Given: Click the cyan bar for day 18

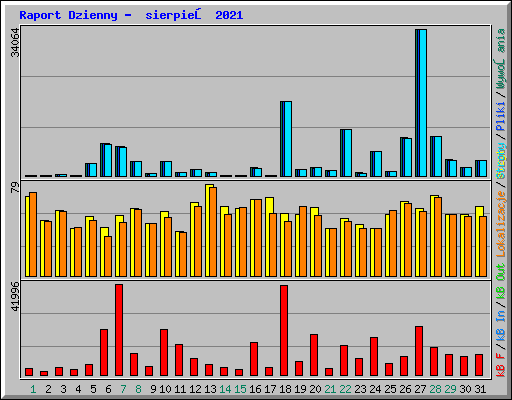Looking at the screenshot, I should [x=286, y=139].
